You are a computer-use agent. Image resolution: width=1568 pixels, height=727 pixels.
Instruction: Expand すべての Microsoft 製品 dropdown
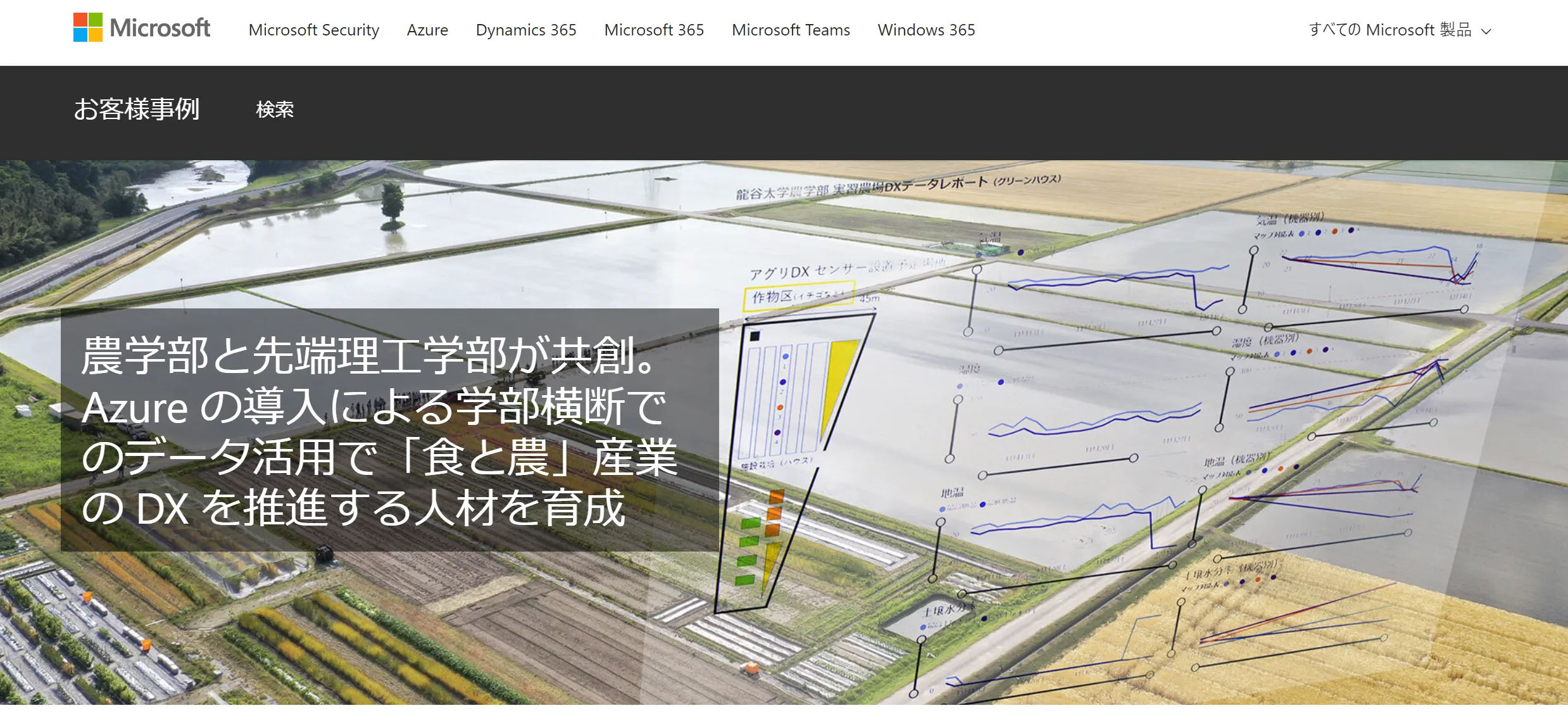(1400, 30)
